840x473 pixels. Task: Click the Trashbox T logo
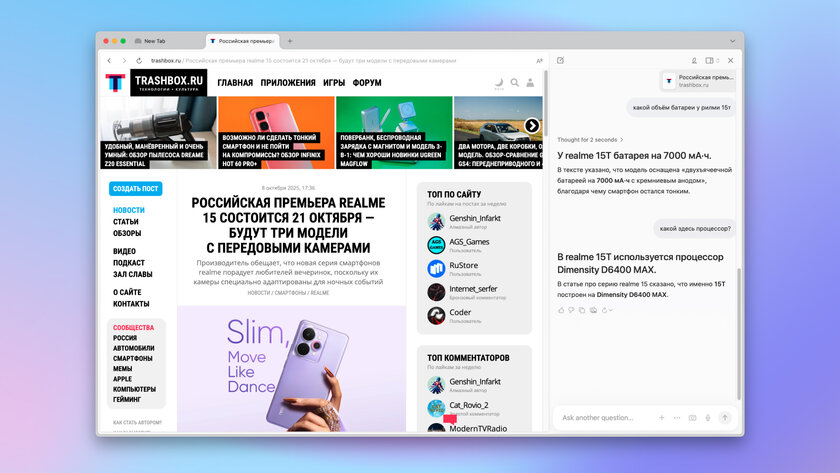tap(115, 82)
